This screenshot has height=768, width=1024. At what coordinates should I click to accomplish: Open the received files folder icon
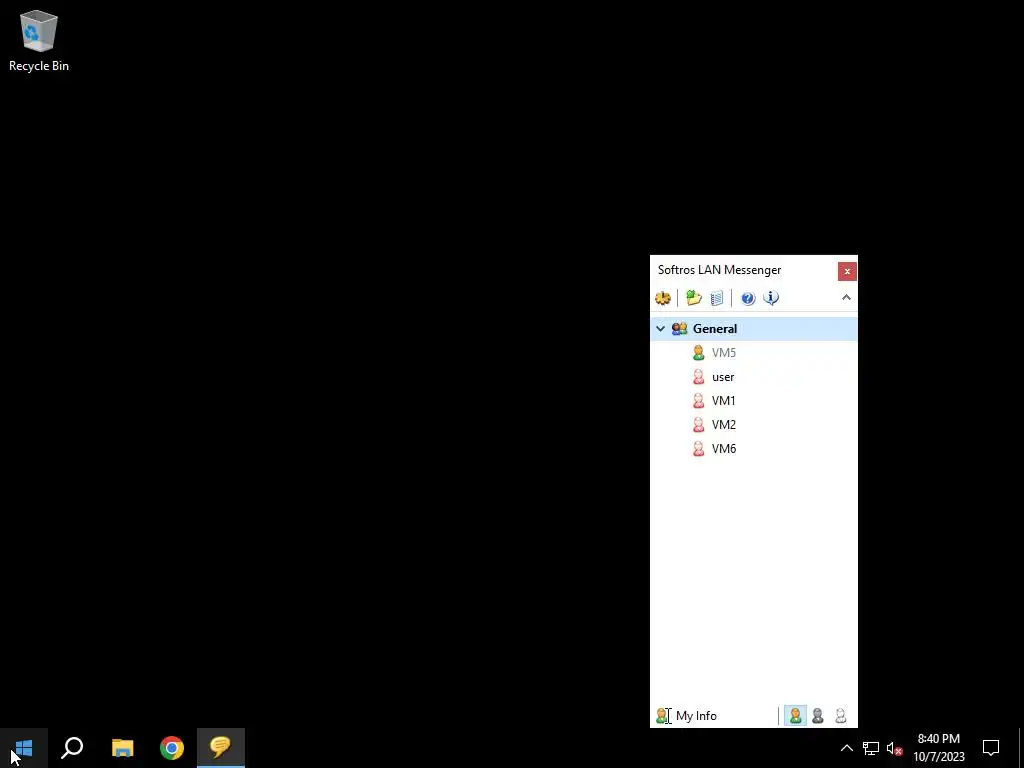coord(694,298)
